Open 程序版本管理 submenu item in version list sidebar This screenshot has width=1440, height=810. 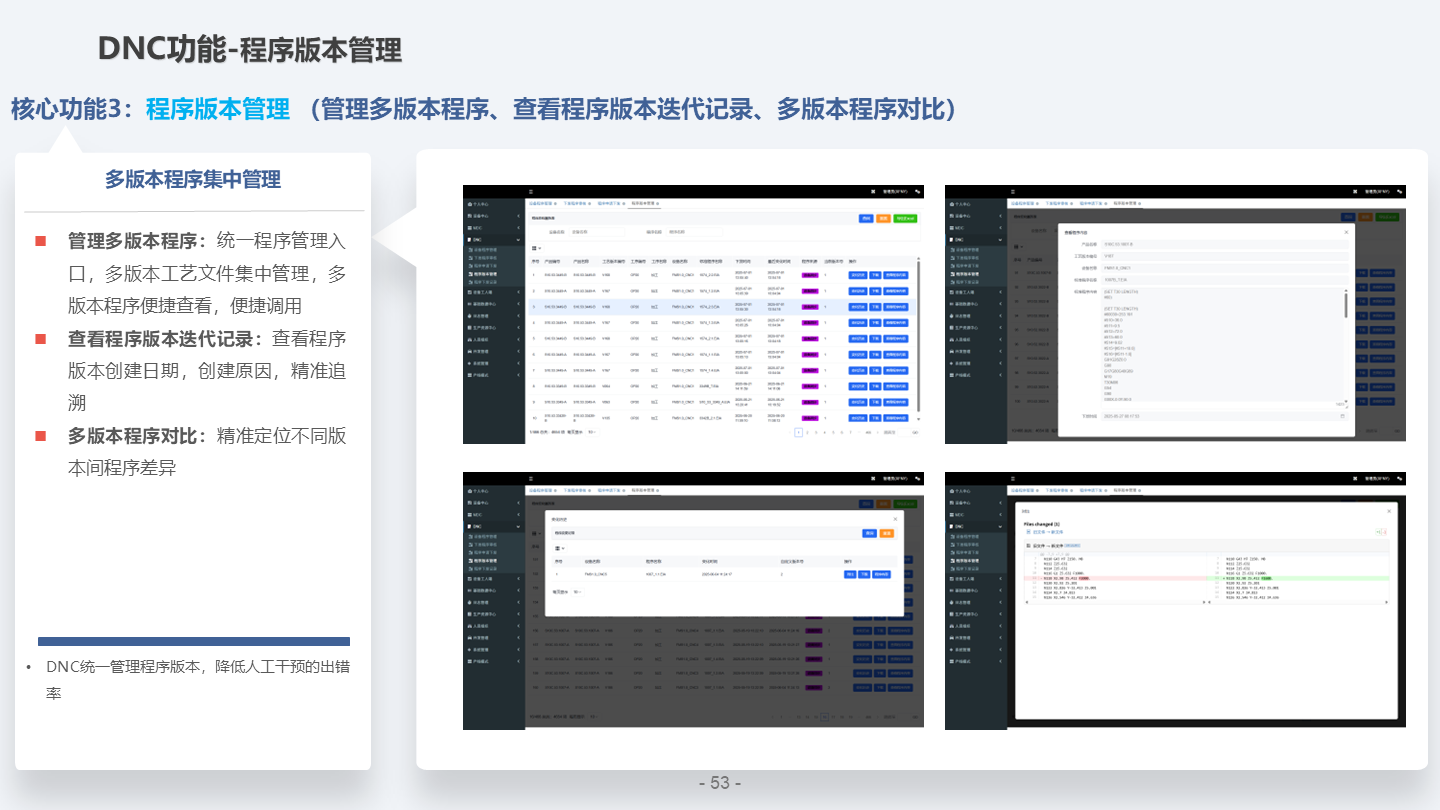(x=485, y=274)
